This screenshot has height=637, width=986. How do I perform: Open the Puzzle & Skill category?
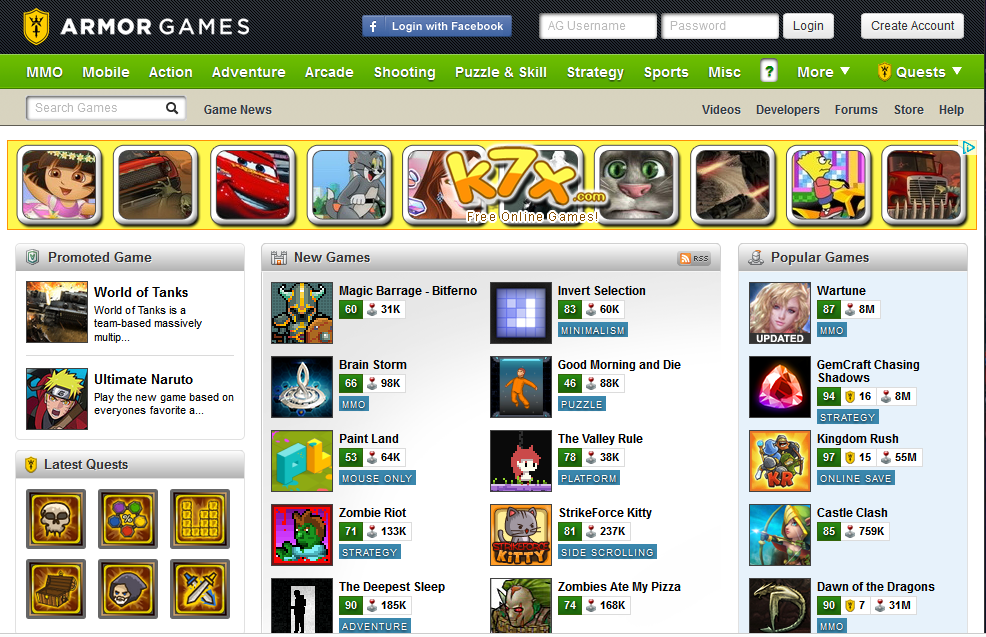coord(501,72)
